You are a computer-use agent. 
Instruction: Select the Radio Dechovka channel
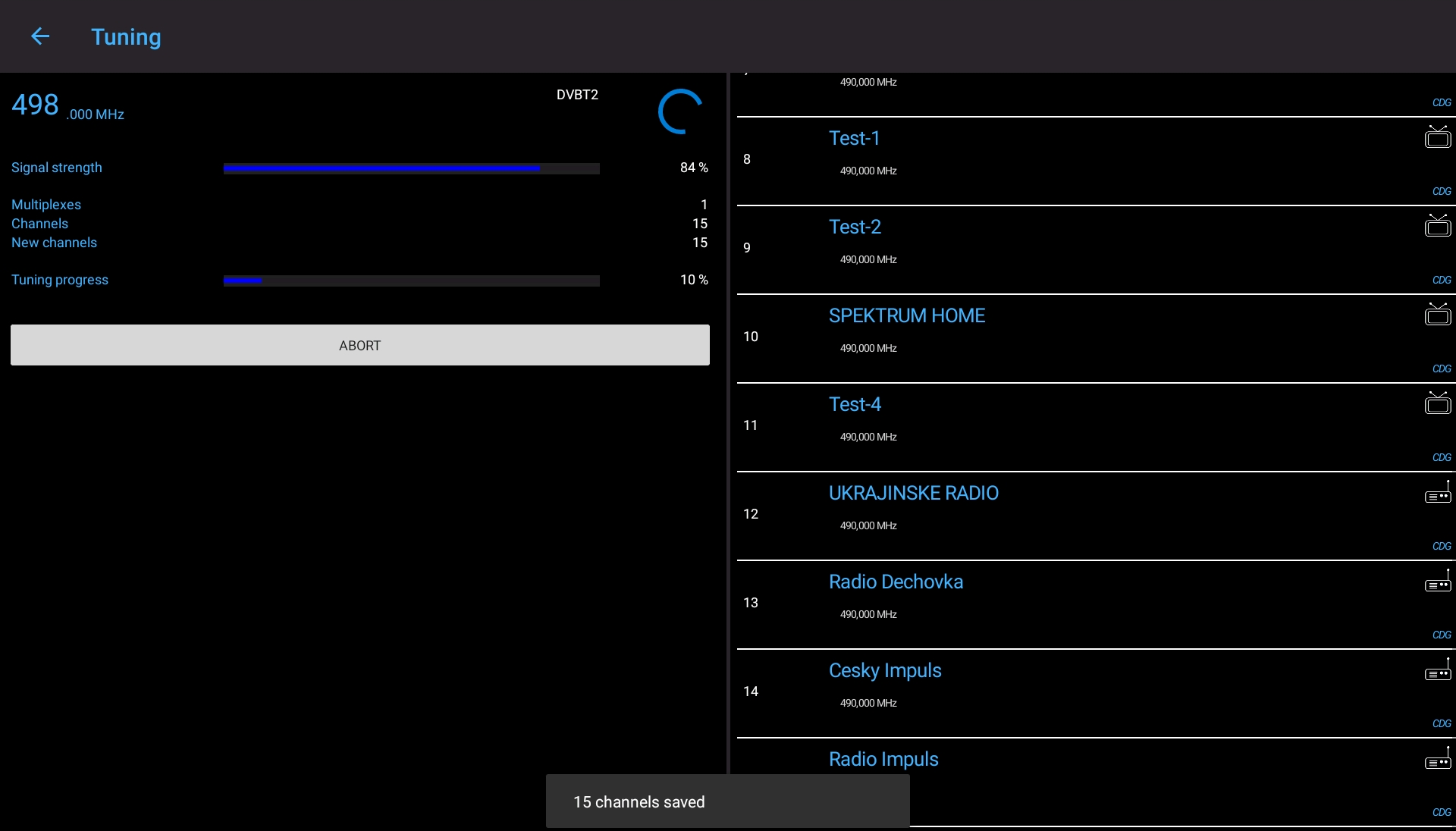point(1096,604)
